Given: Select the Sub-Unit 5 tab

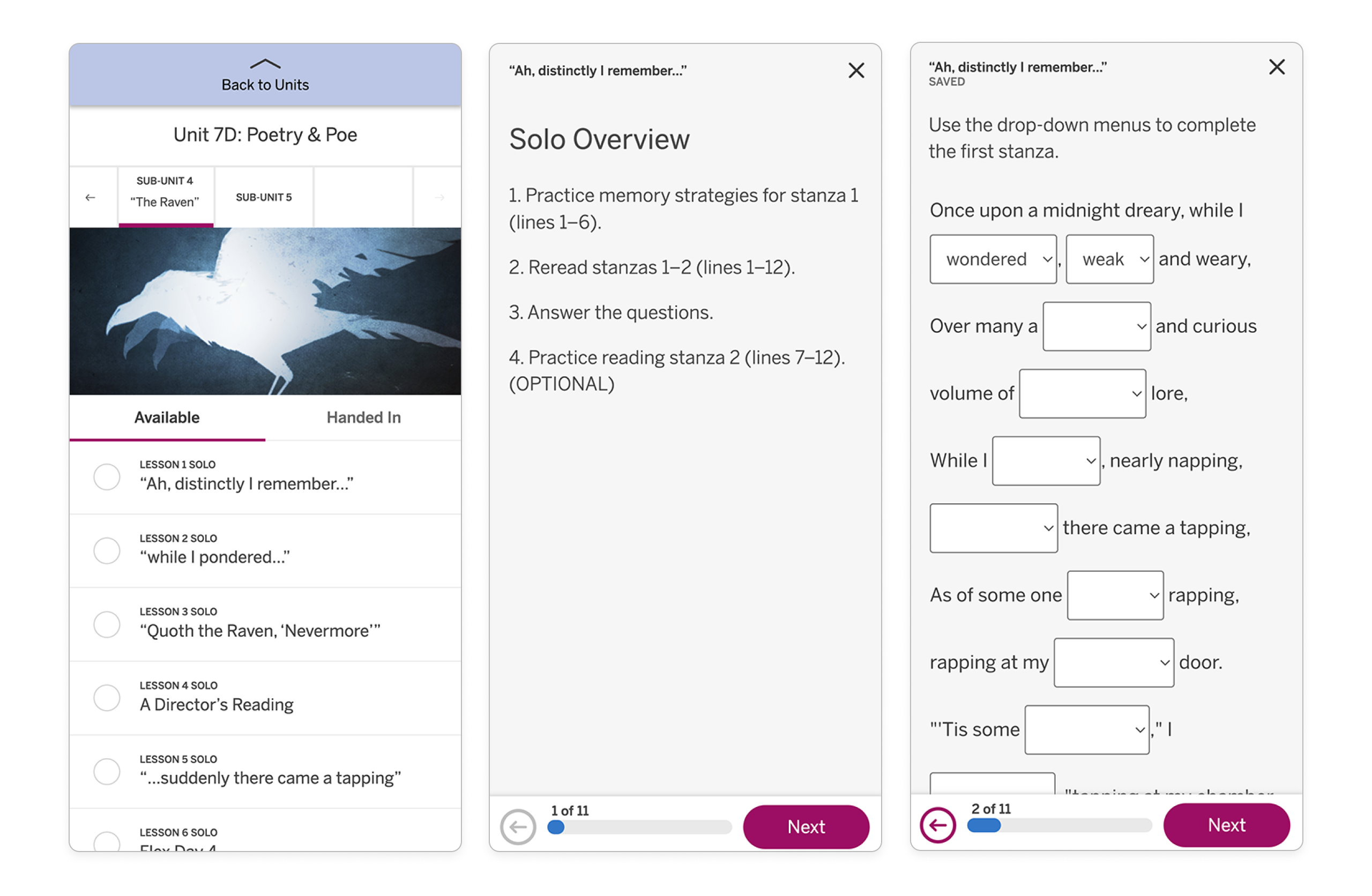Looking at the screenshot, I should 264,197.
